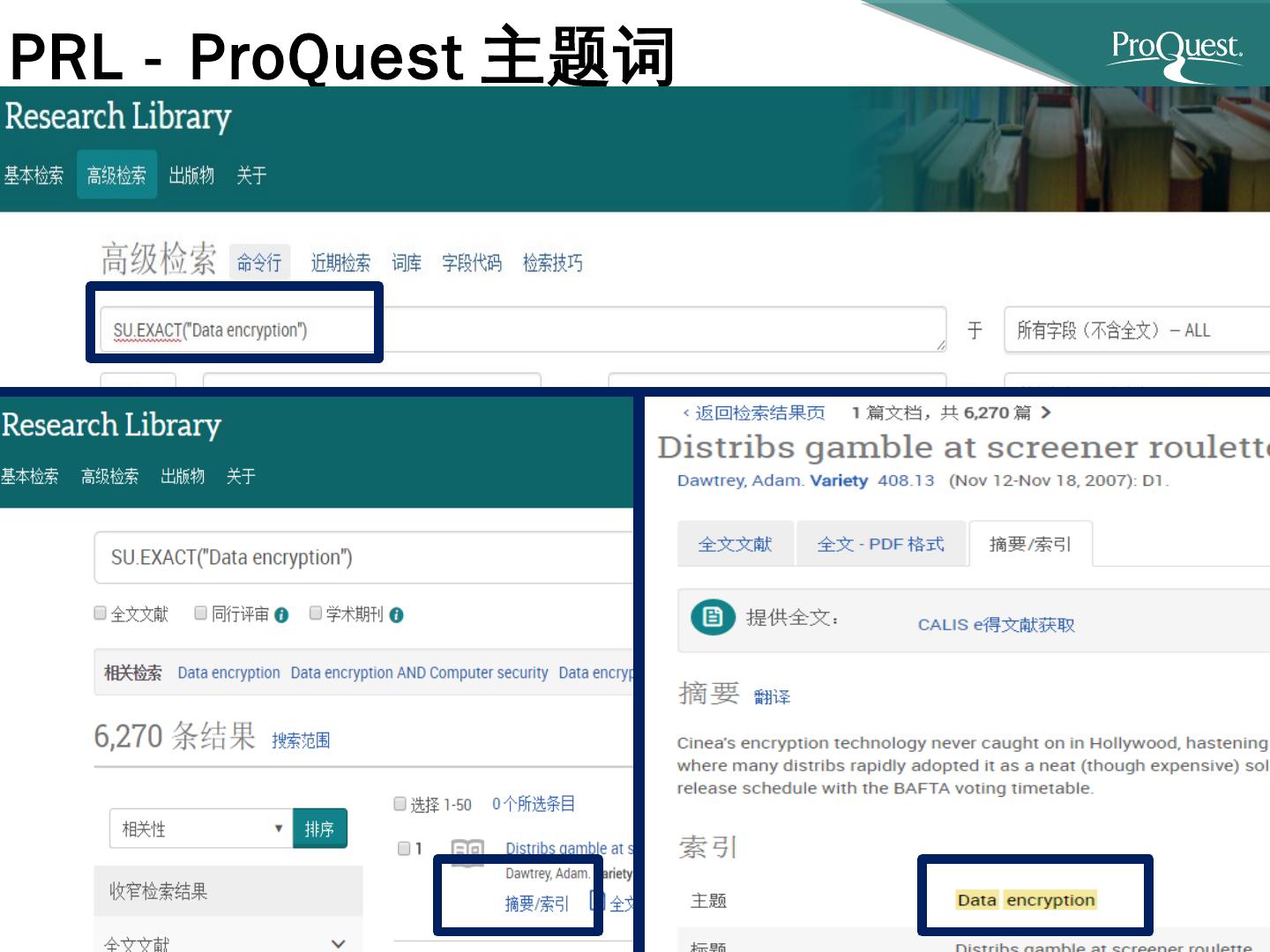Click the Variety publication link
This screenshot has width=1270, height=952.
(839, 480)
